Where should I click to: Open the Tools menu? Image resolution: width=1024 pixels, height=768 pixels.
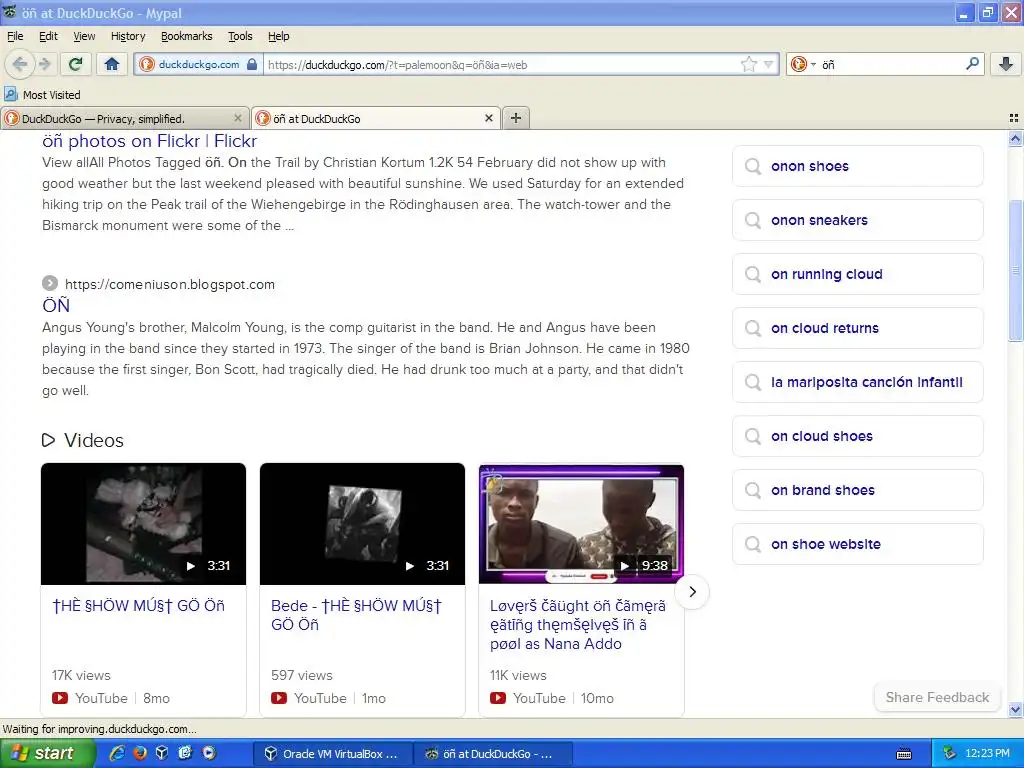coord(240,36)
